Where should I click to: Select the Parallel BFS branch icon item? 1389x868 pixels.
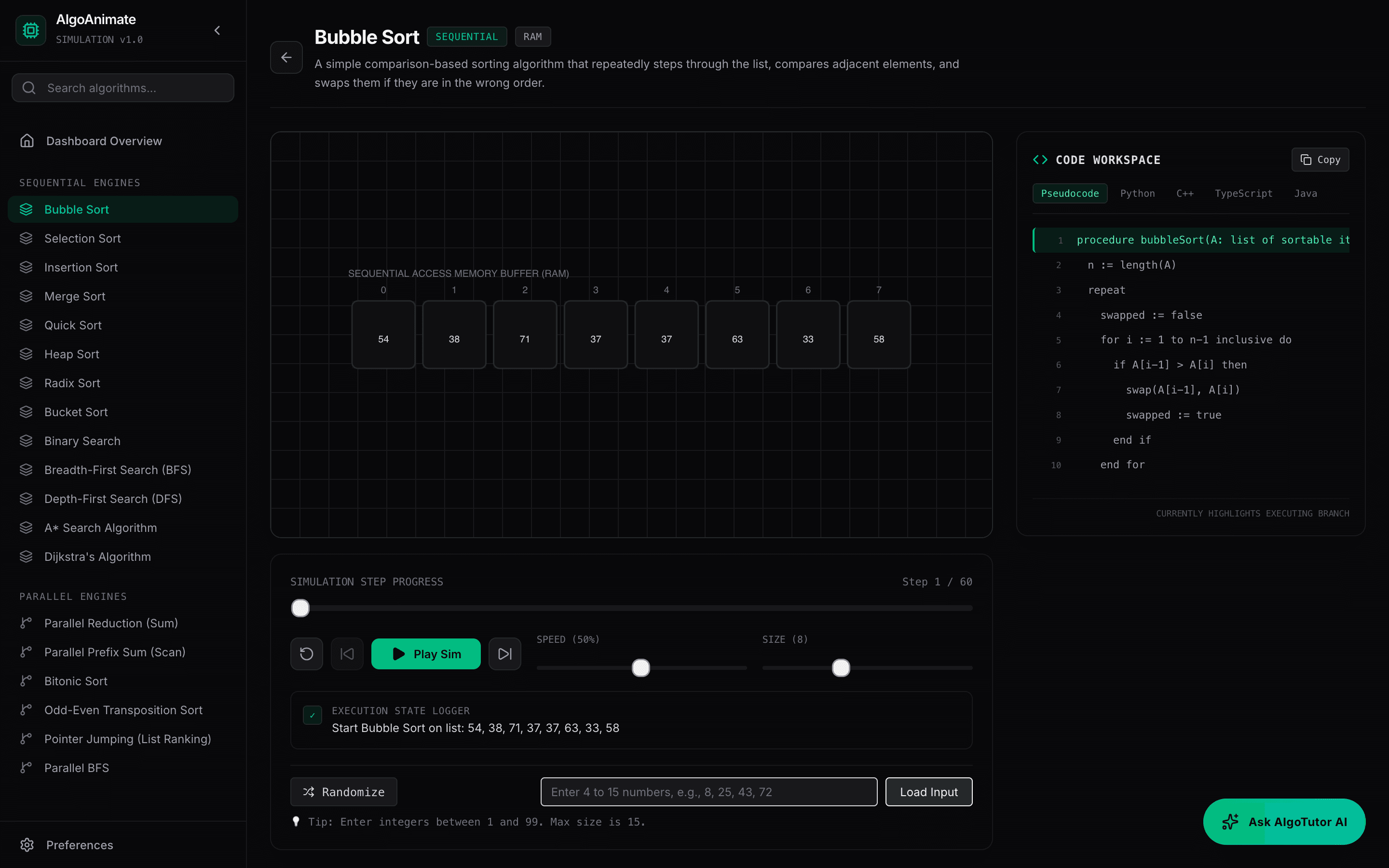(26, 768)
